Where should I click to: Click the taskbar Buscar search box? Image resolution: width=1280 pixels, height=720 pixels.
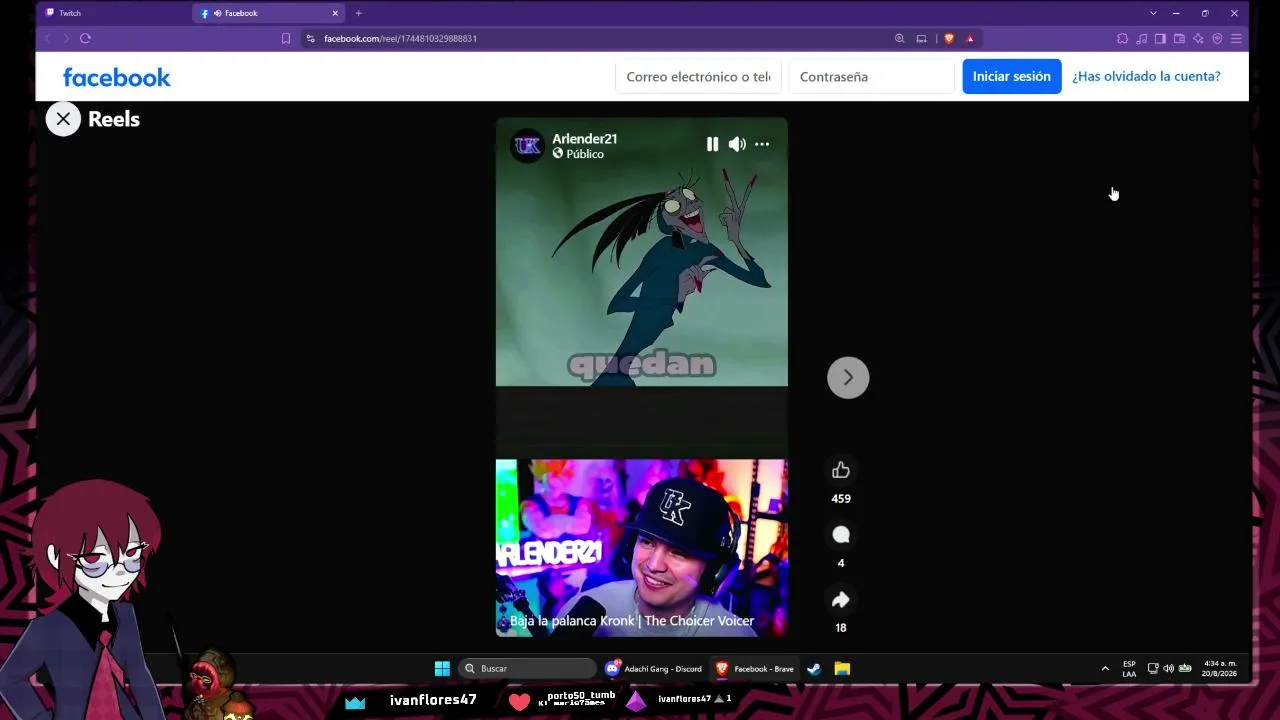tap(527, 669)
